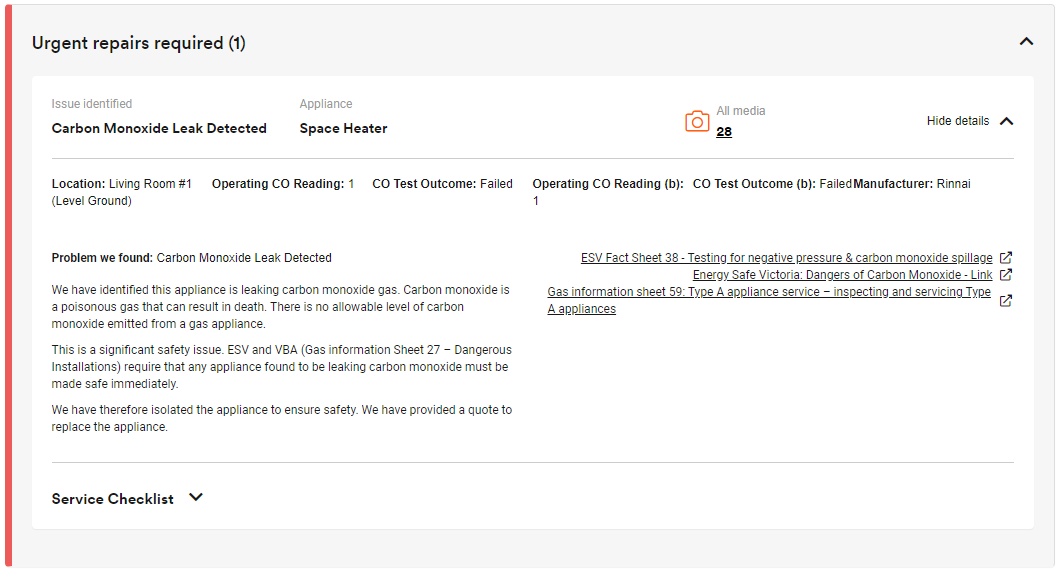Click the Carbon Monoxide Leak Detected issue title
Viewport: 1058px width, 571px height.
pos(159,128)
